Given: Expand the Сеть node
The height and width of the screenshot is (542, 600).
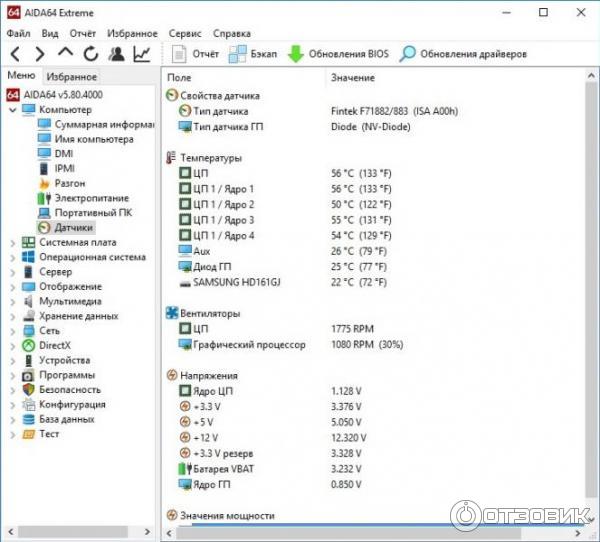Looking at the screenshot, I should 13,331.
